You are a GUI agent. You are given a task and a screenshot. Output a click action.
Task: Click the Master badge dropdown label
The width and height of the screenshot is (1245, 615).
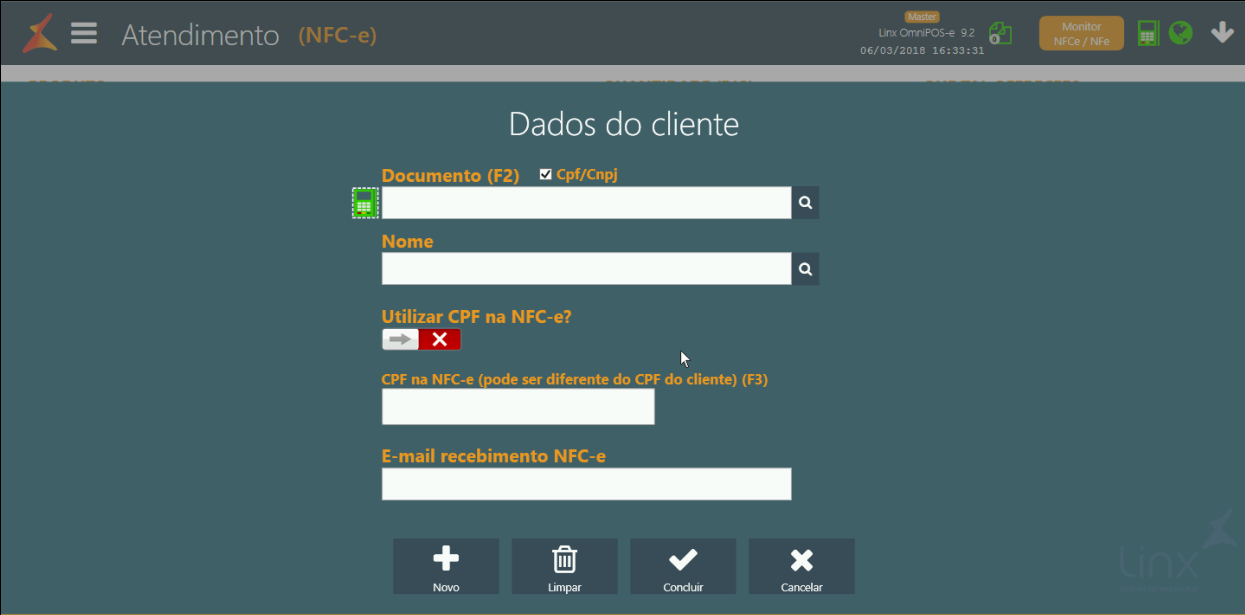[922, 16]
